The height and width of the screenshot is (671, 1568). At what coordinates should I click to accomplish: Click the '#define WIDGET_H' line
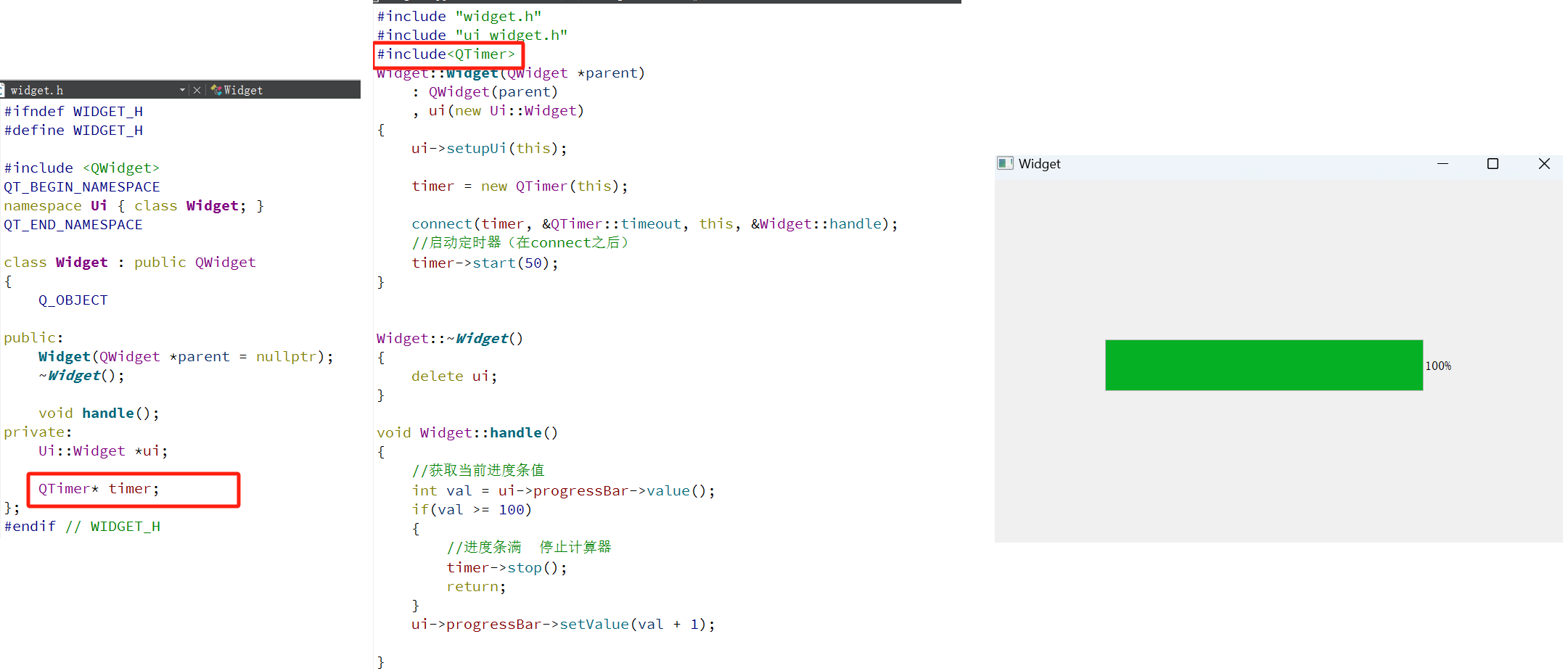click(x=73, y=130)
